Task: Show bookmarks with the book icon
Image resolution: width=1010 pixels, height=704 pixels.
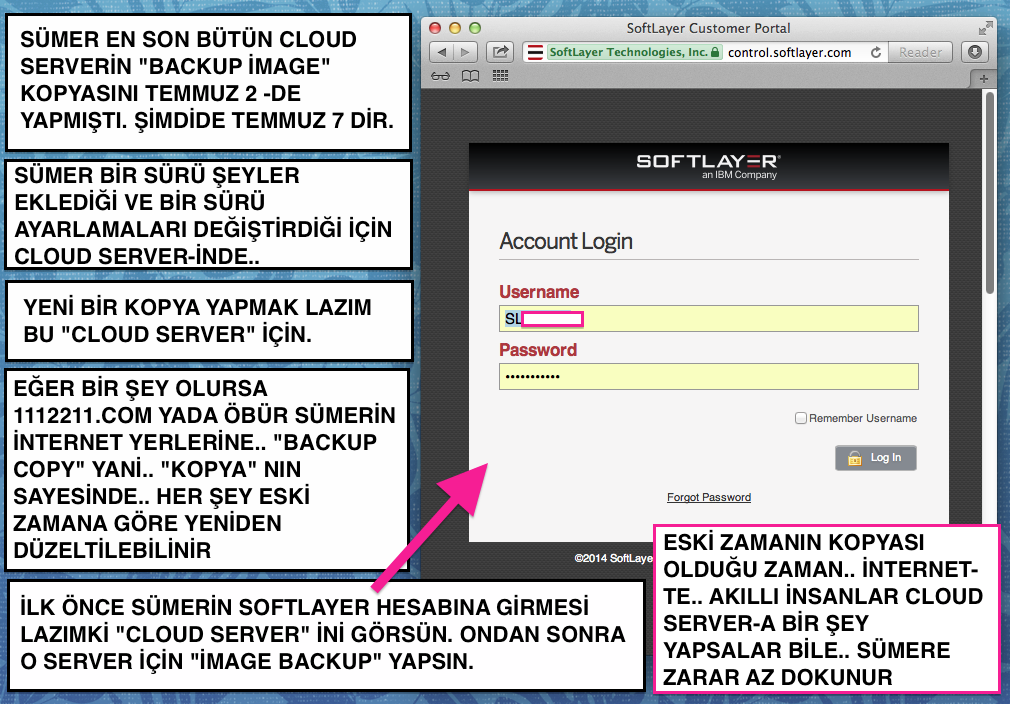Action: [x=471, y=76]
